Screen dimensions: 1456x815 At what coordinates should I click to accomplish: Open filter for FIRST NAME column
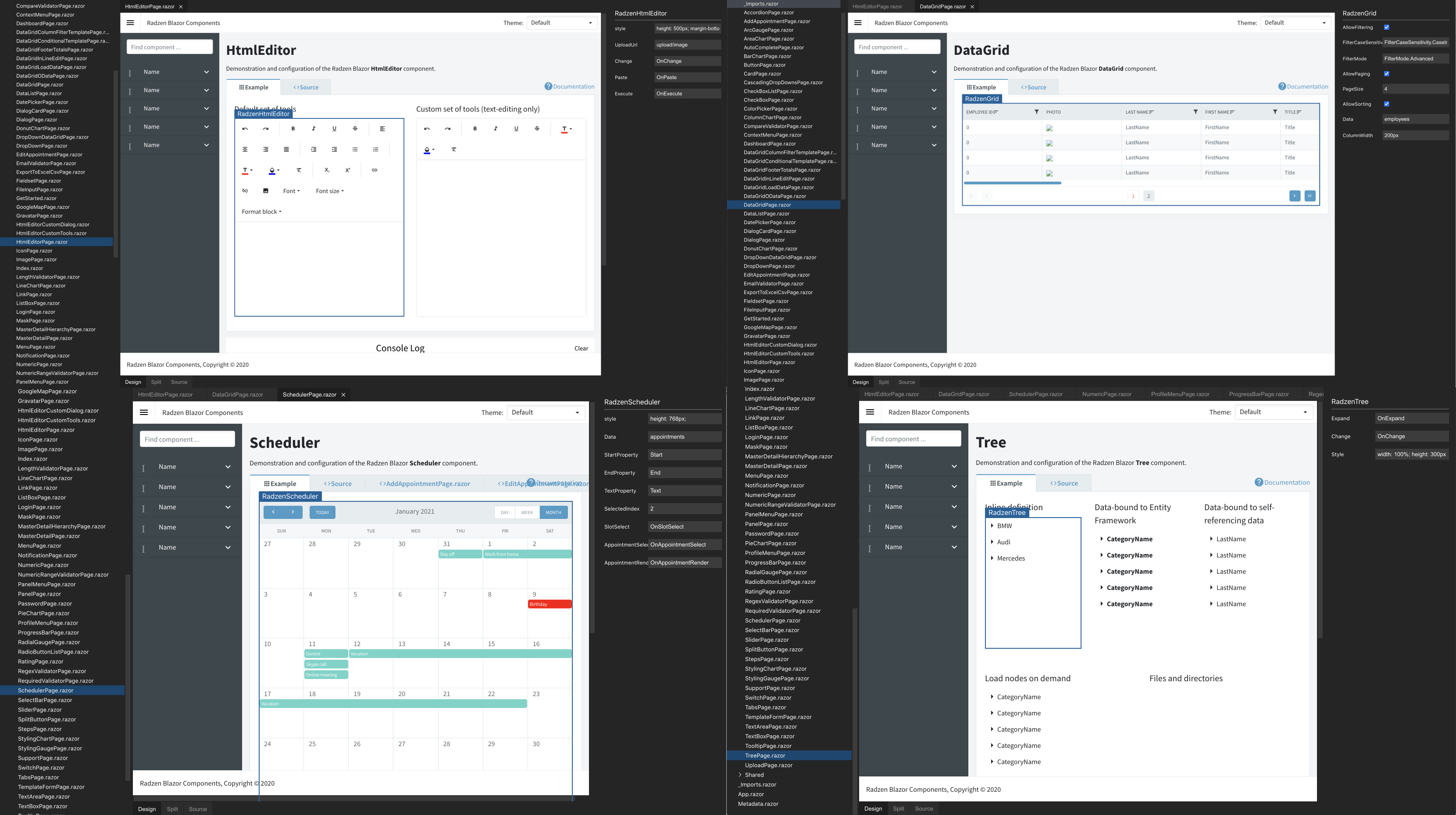click(1275, 112)
